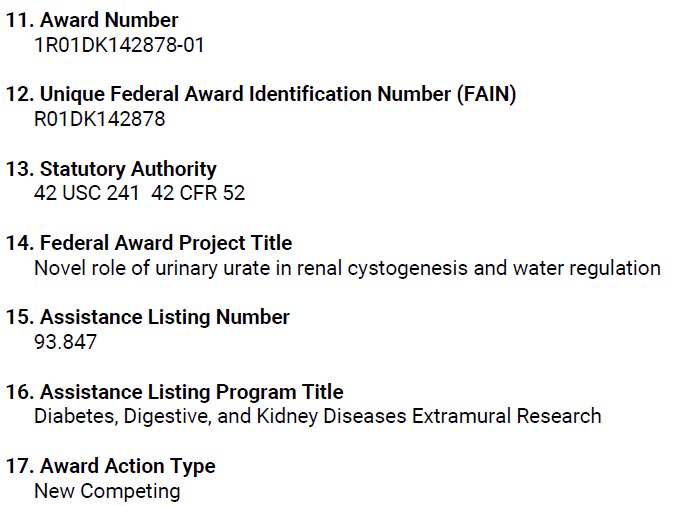The height and width of the screenshot is (506, 698).
Task: Click the New Competing value
Action: point(107,491)
